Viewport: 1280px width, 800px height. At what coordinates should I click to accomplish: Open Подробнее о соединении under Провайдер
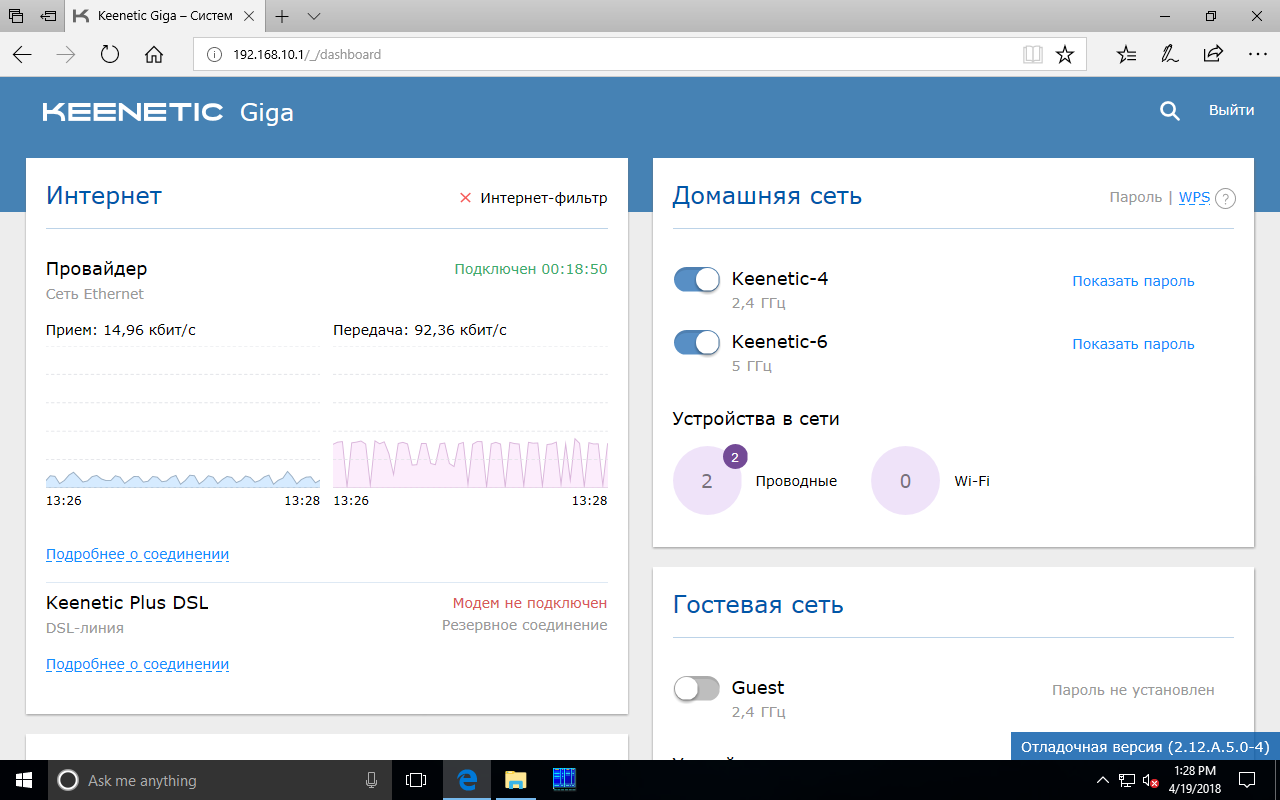pyautogui.click(x=138, y=554)
